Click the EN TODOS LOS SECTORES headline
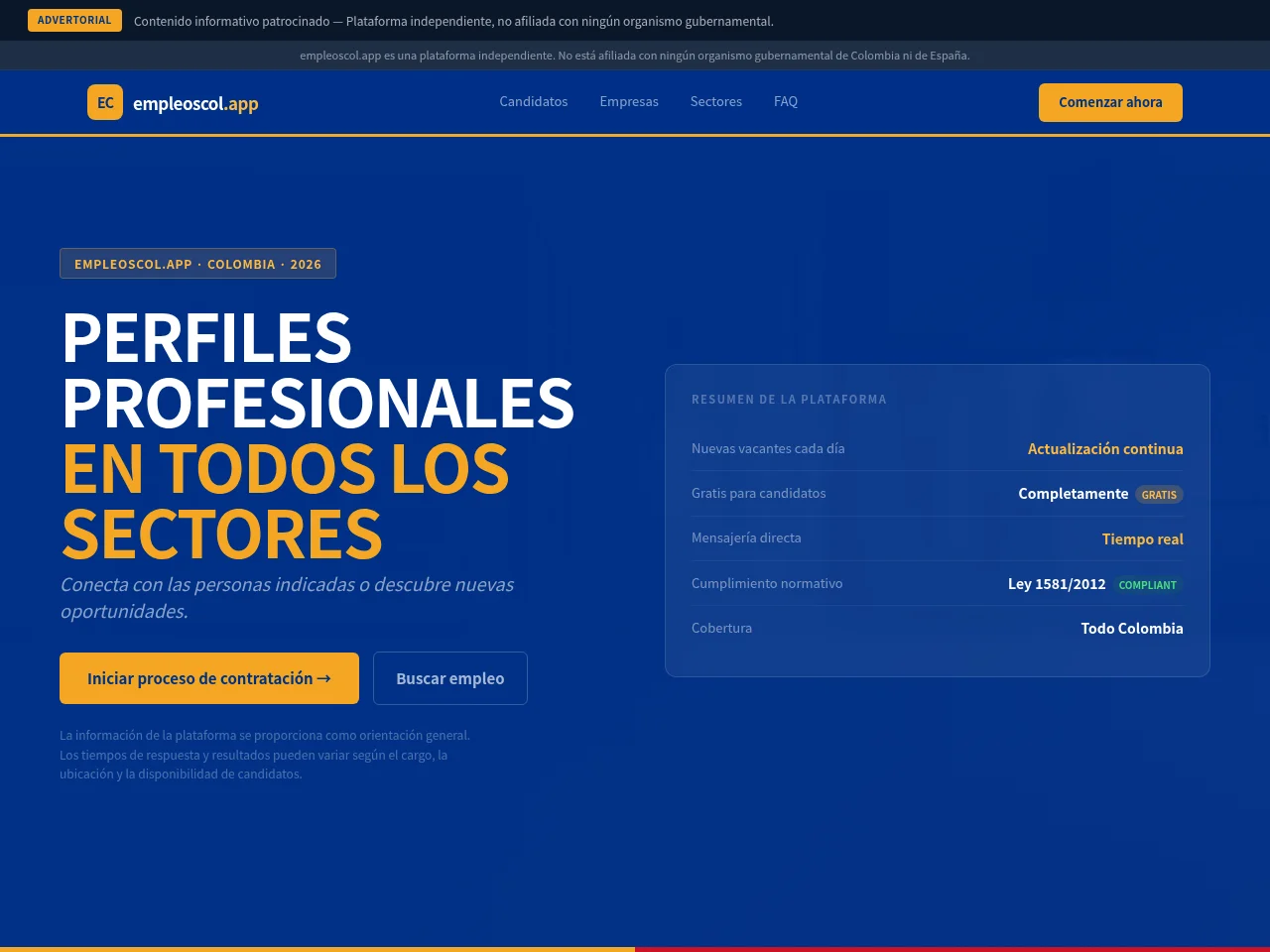The height and width of the screenshot is (952, 1270). pos(286,501)
